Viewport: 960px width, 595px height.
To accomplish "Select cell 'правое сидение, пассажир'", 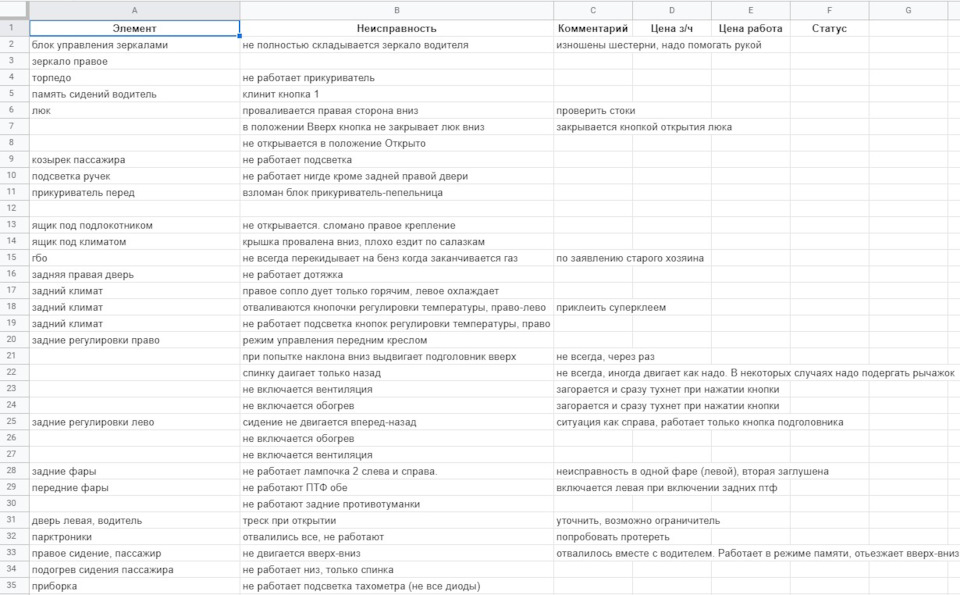I will (x=135, y=553).
